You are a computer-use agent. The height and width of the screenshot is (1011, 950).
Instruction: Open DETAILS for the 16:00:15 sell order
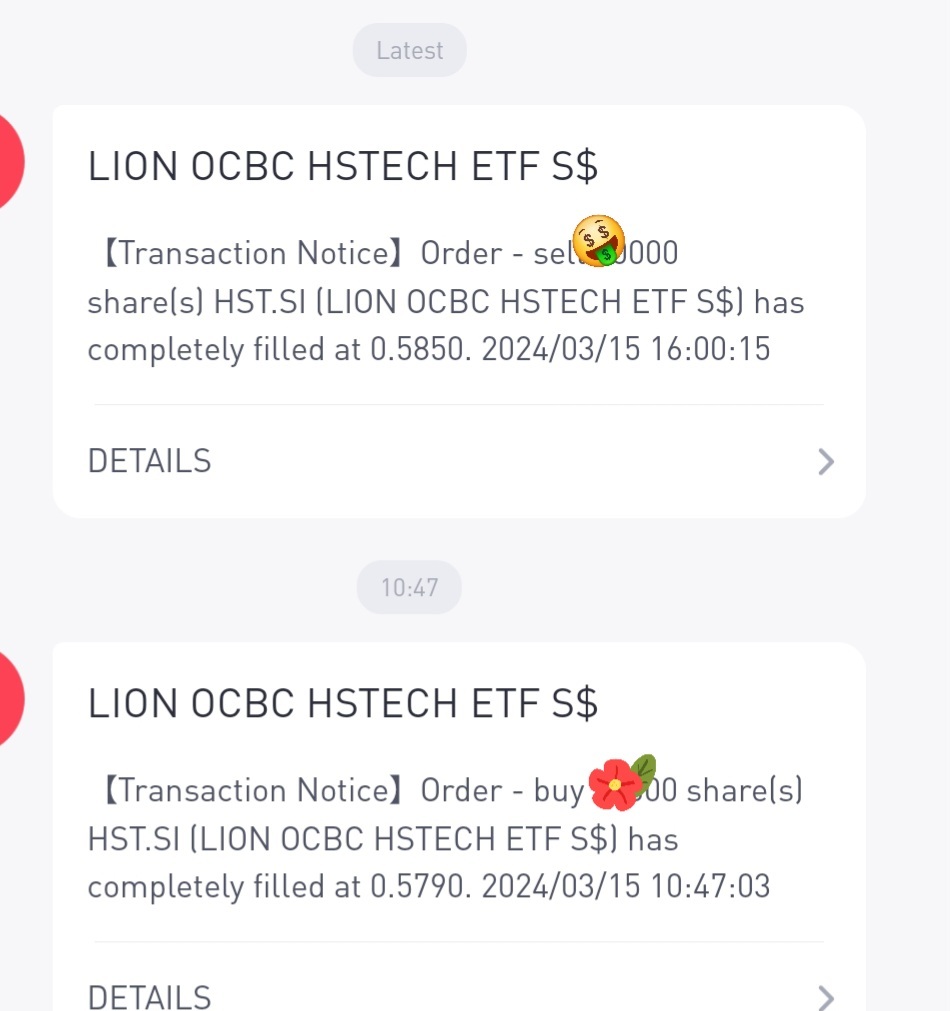tap(150, 461)
